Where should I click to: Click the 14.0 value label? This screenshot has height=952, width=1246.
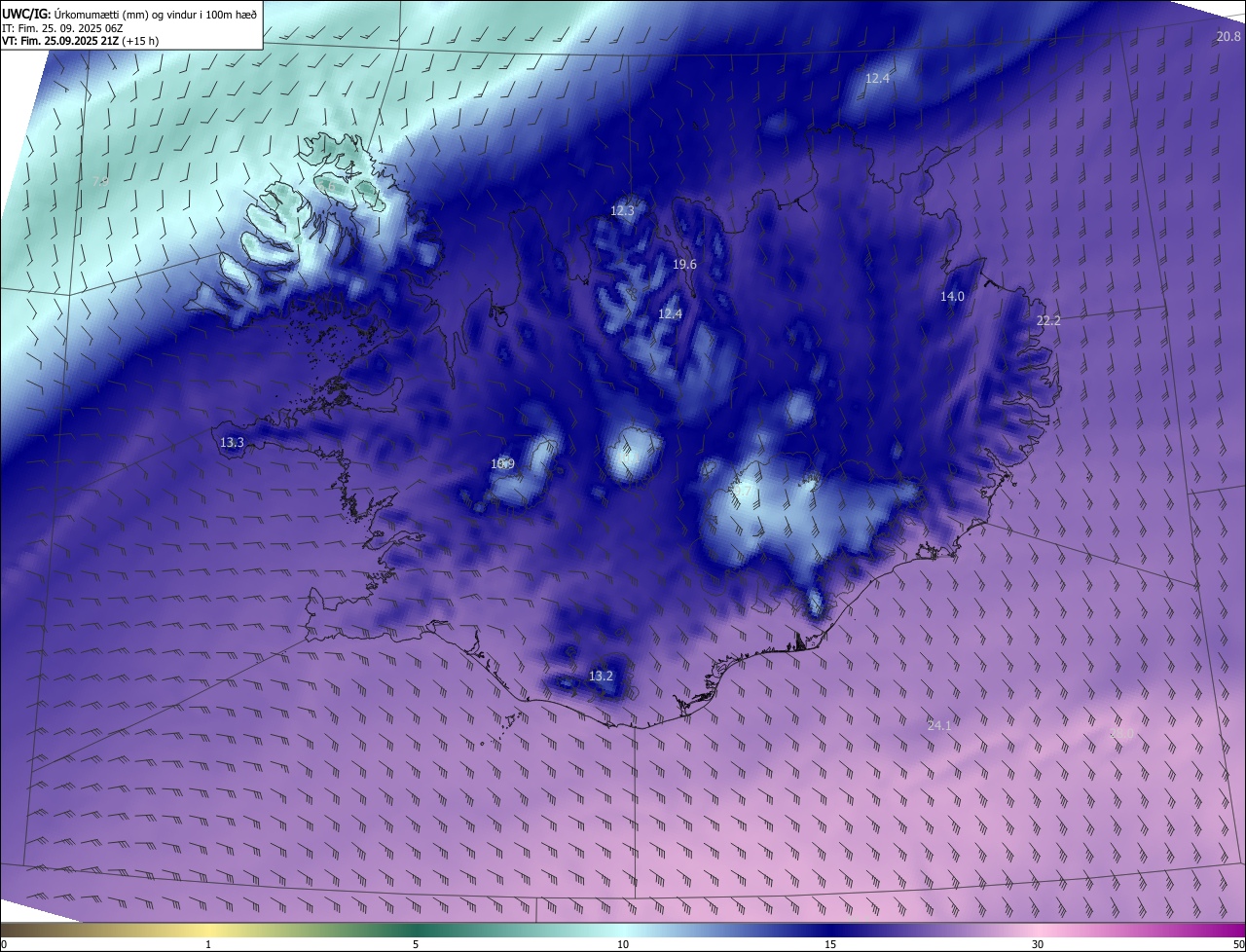click(951, 297)
